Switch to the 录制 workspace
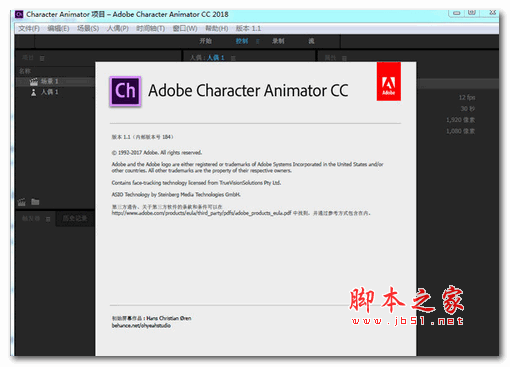 [278, 41]
